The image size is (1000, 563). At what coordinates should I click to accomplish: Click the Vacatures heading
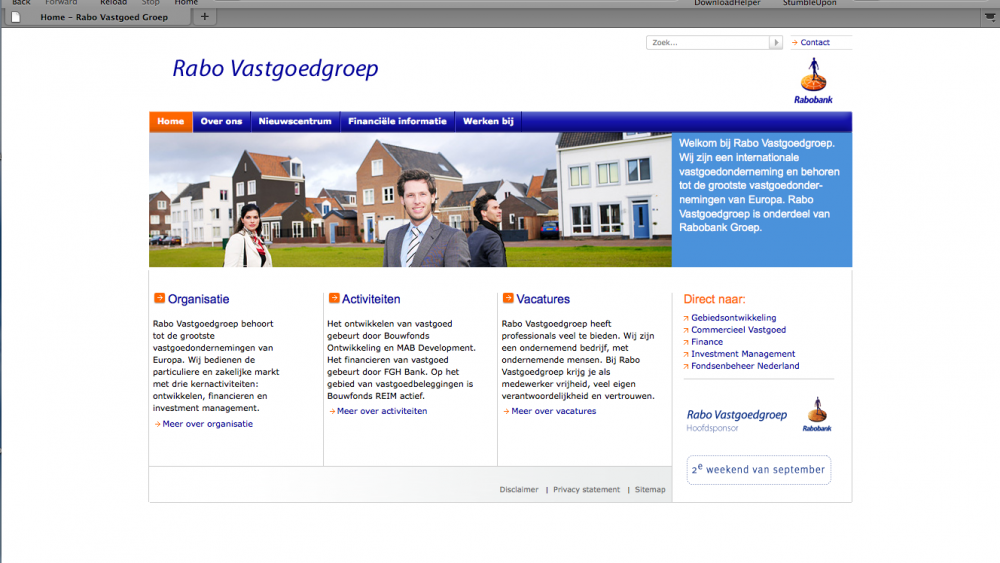coord(543,299)
